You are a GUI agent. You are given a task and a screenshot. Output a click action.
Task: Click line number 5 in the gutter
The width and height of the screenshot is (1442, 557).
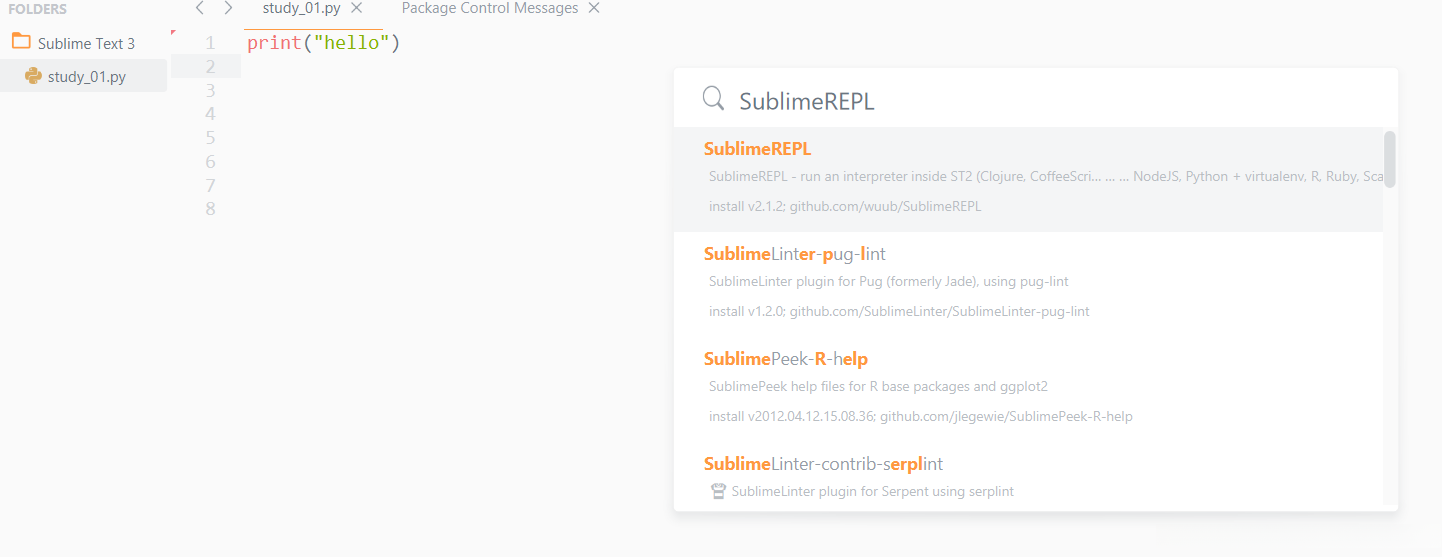[x=210, y=138]
